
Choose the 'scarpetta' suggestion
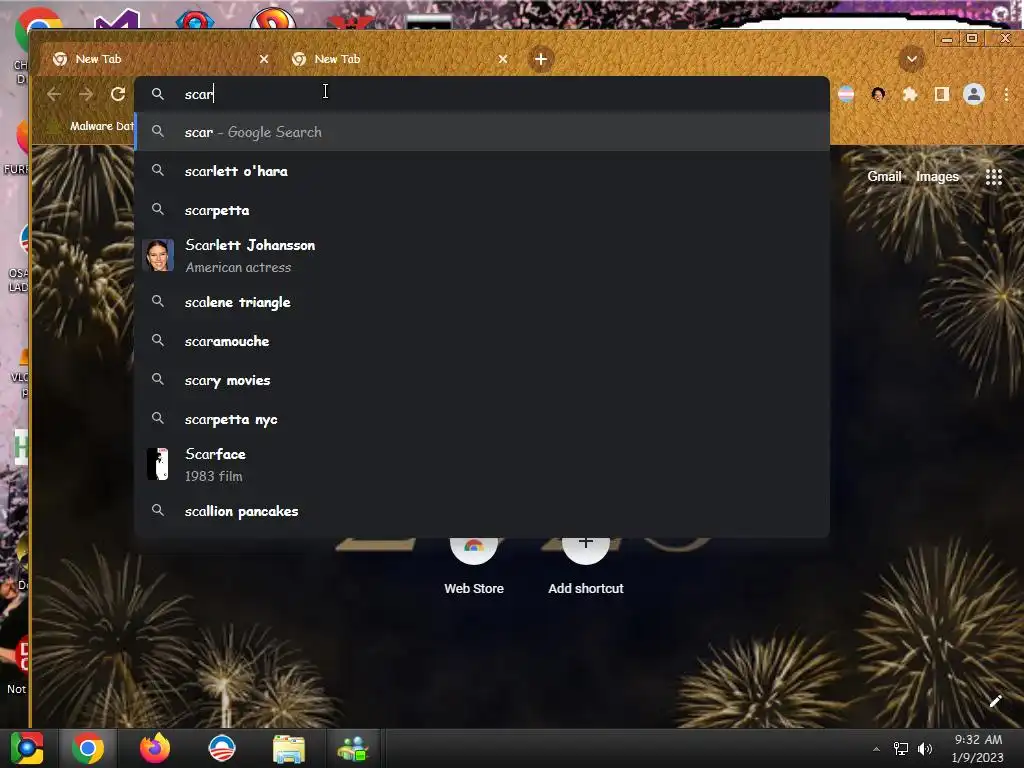click(x=482, y=210)
